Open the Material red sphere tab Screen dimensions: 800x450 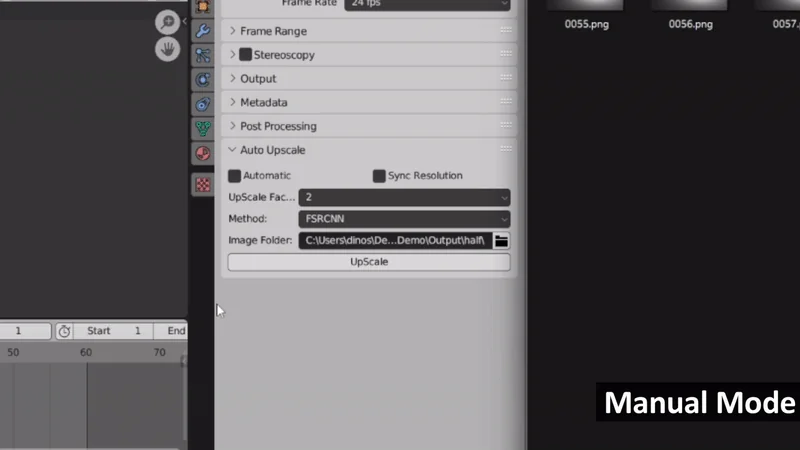click(x=203, y=154)
